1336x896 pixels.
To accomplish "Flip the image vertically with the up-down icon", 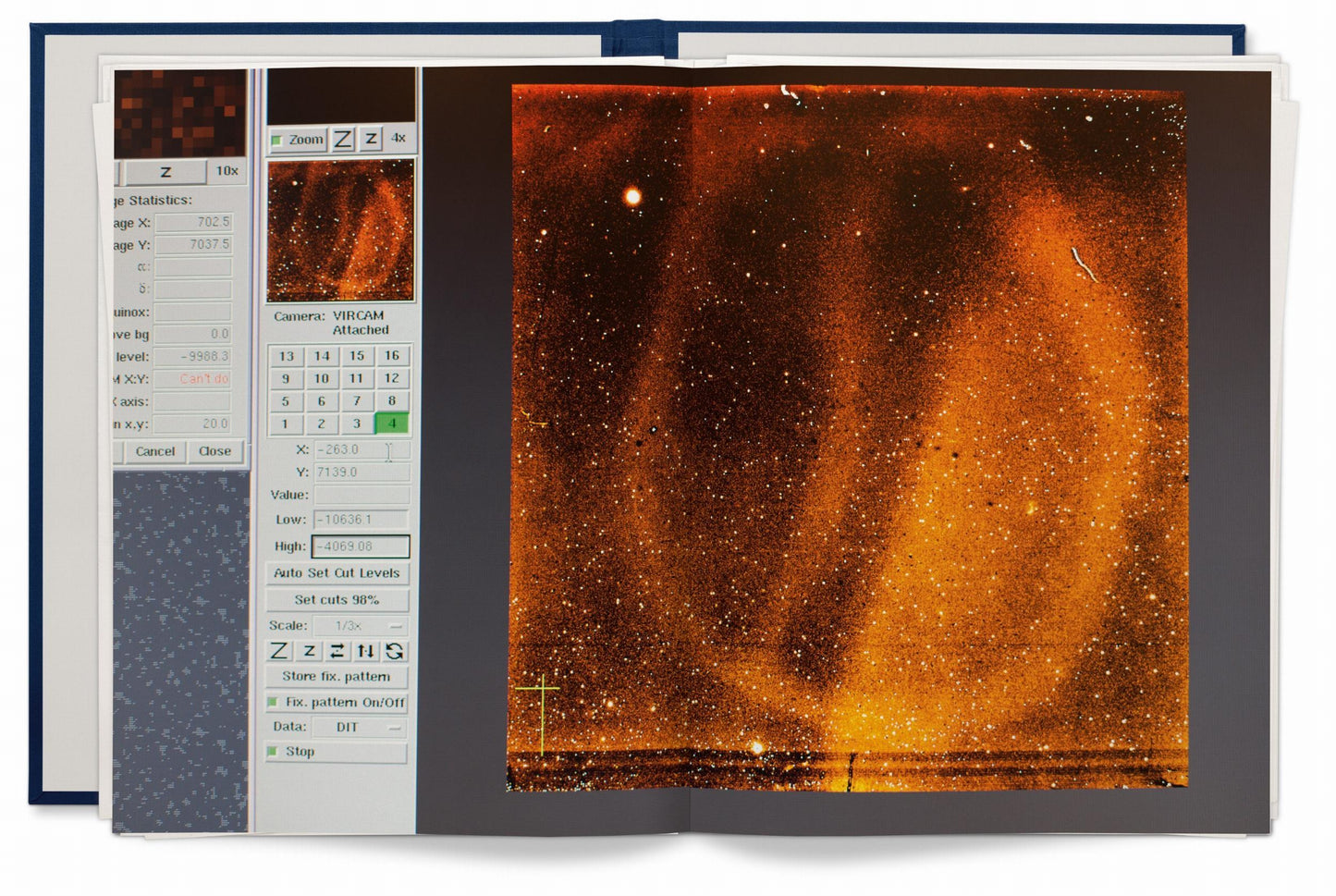I will 365,651.
